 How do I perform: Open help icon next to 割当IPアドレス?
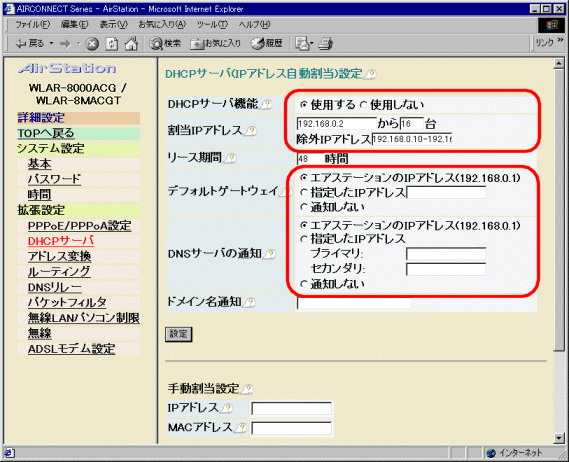251,131
